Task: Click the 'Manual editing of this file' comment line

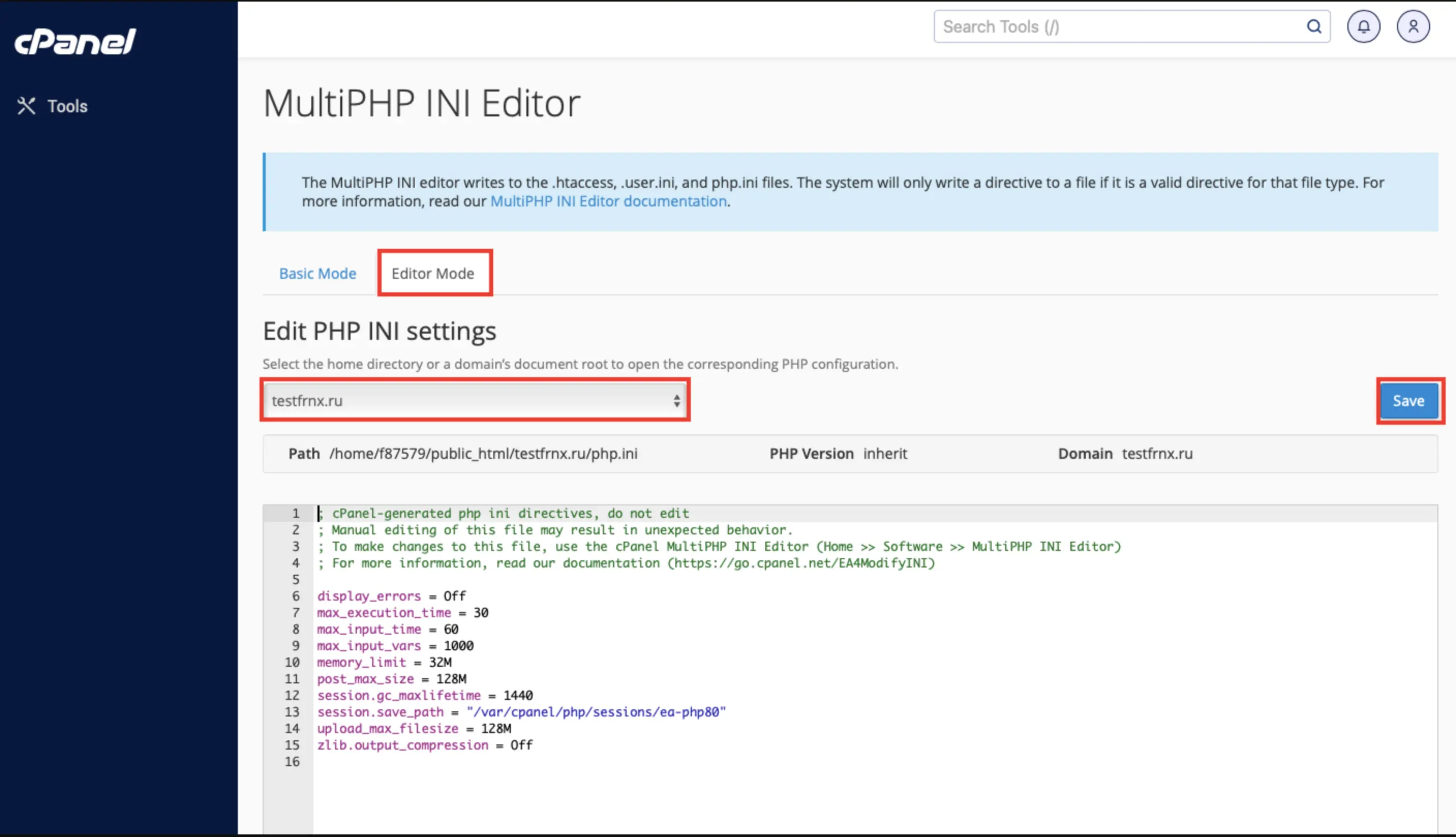Action: tap(555, 530)
